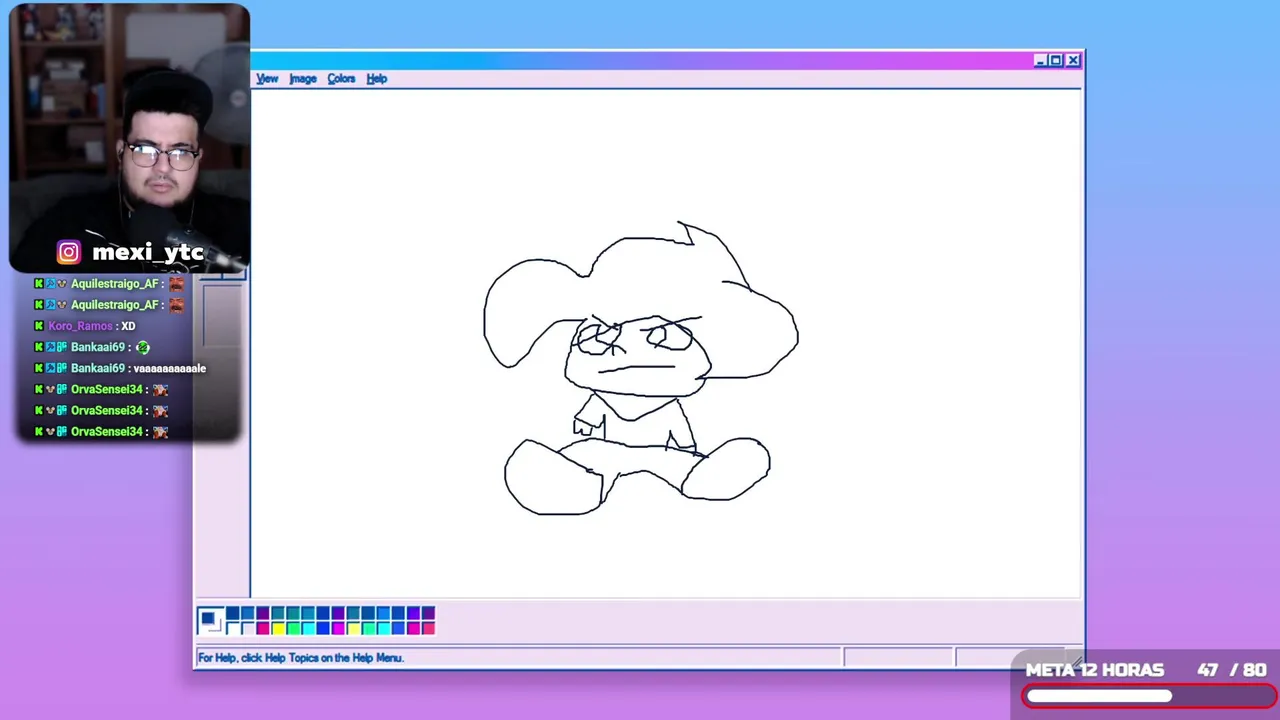Close the Paint window

[1073, 61]
